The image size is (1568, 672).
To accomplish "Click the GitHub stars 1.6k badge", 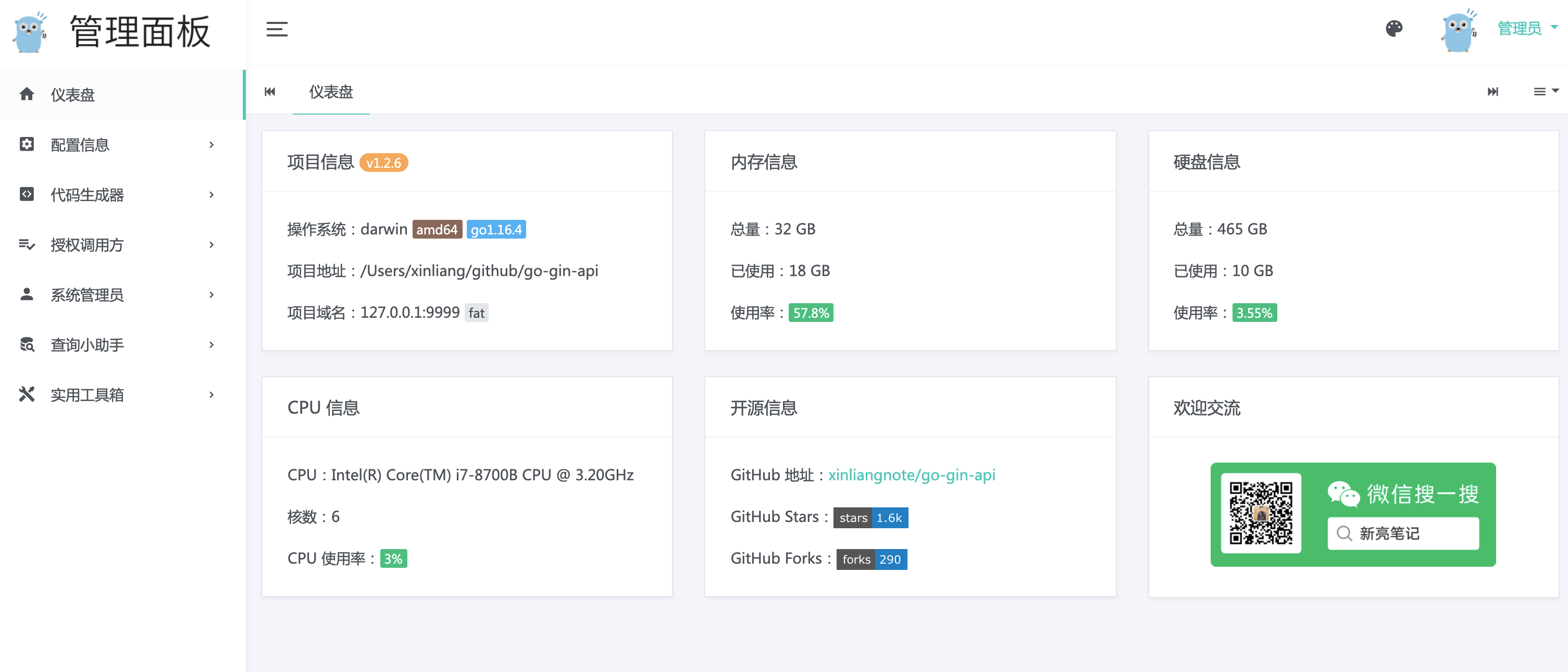I will click(870, 517).
